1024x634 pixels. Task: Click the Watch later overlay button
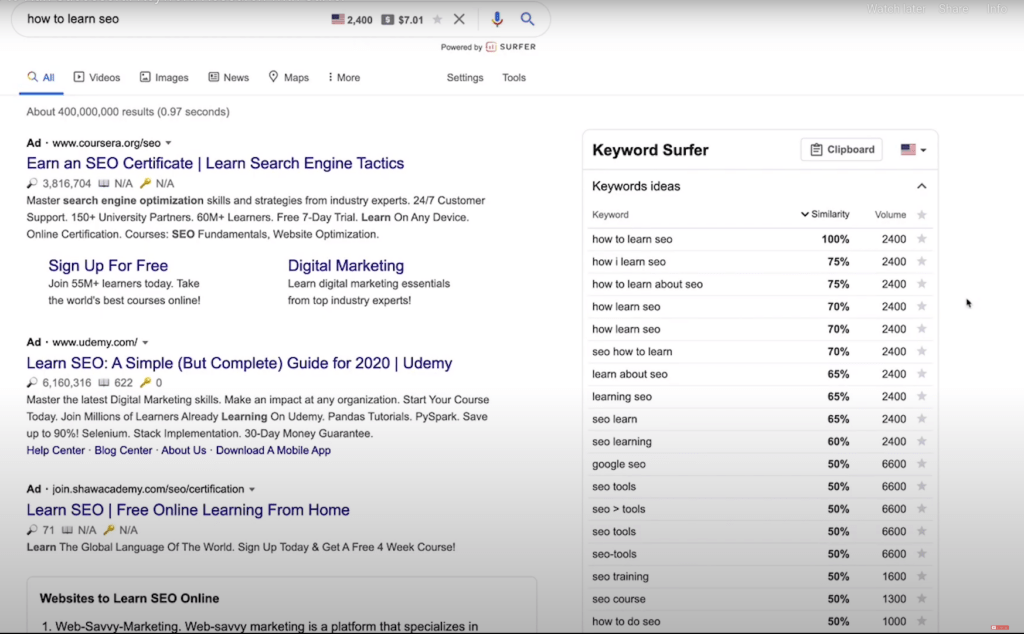click(895, 8)
